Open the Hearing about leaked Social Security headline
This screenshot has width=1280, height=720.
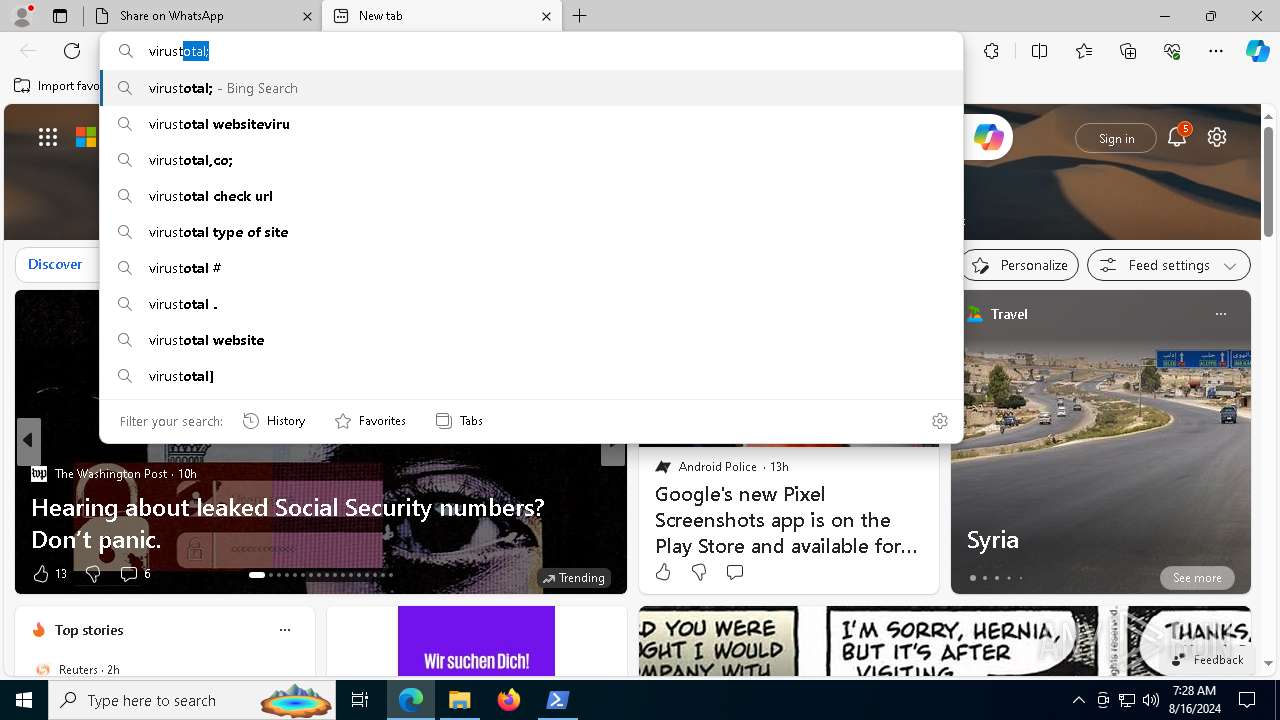tap(288, 523)
